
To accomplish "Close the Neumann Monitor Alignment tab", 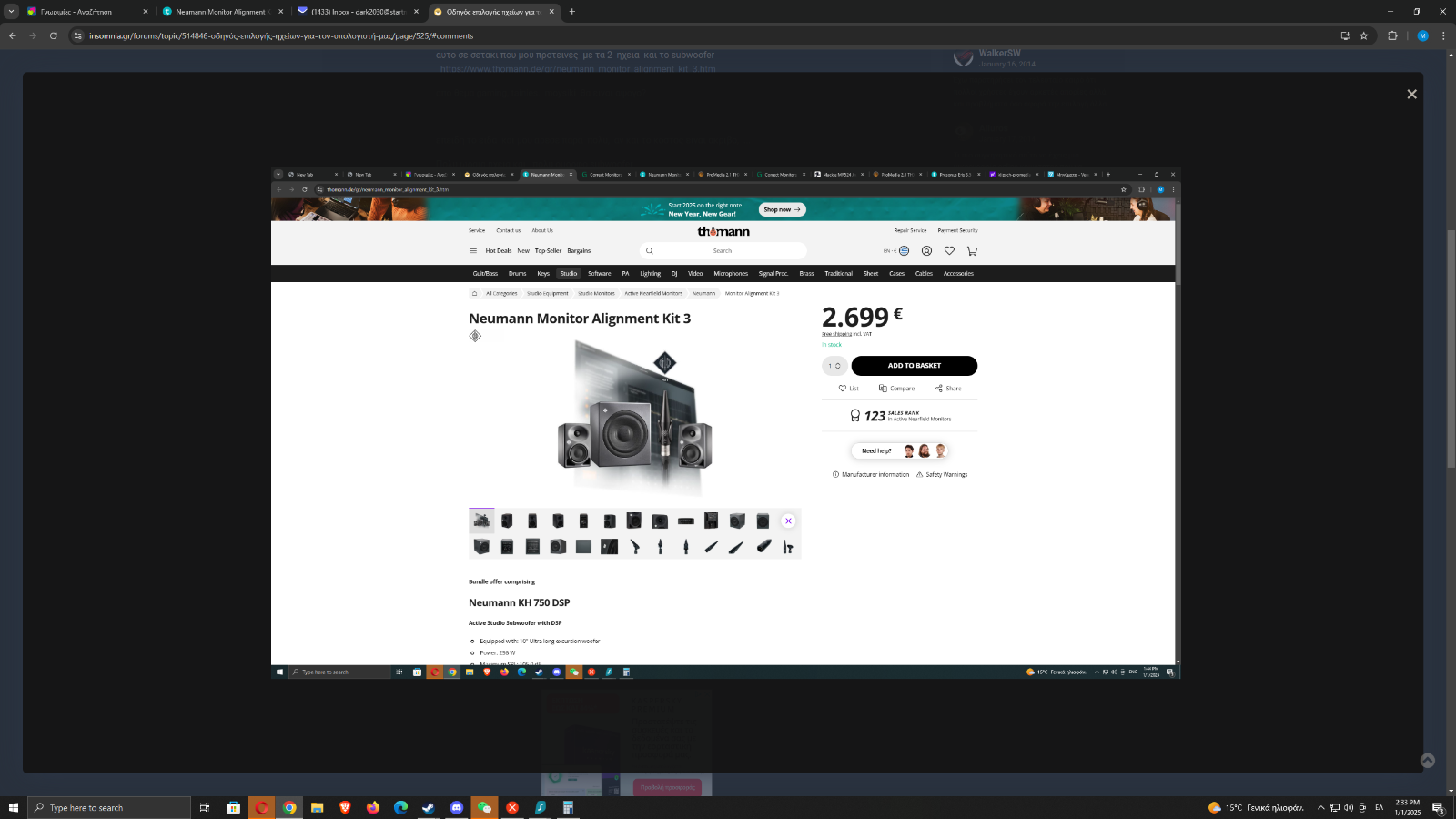I will [280, 12].
